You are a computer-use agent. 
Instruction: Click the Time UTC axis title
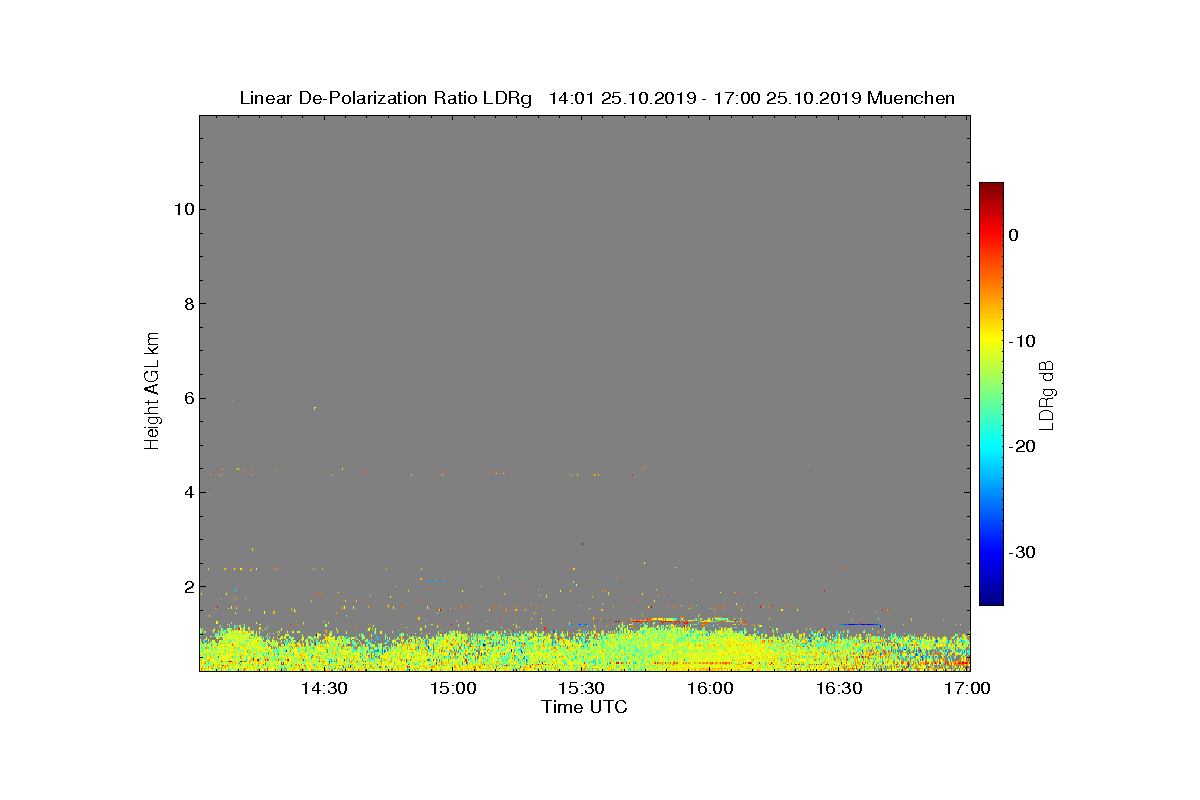(584, 708)
